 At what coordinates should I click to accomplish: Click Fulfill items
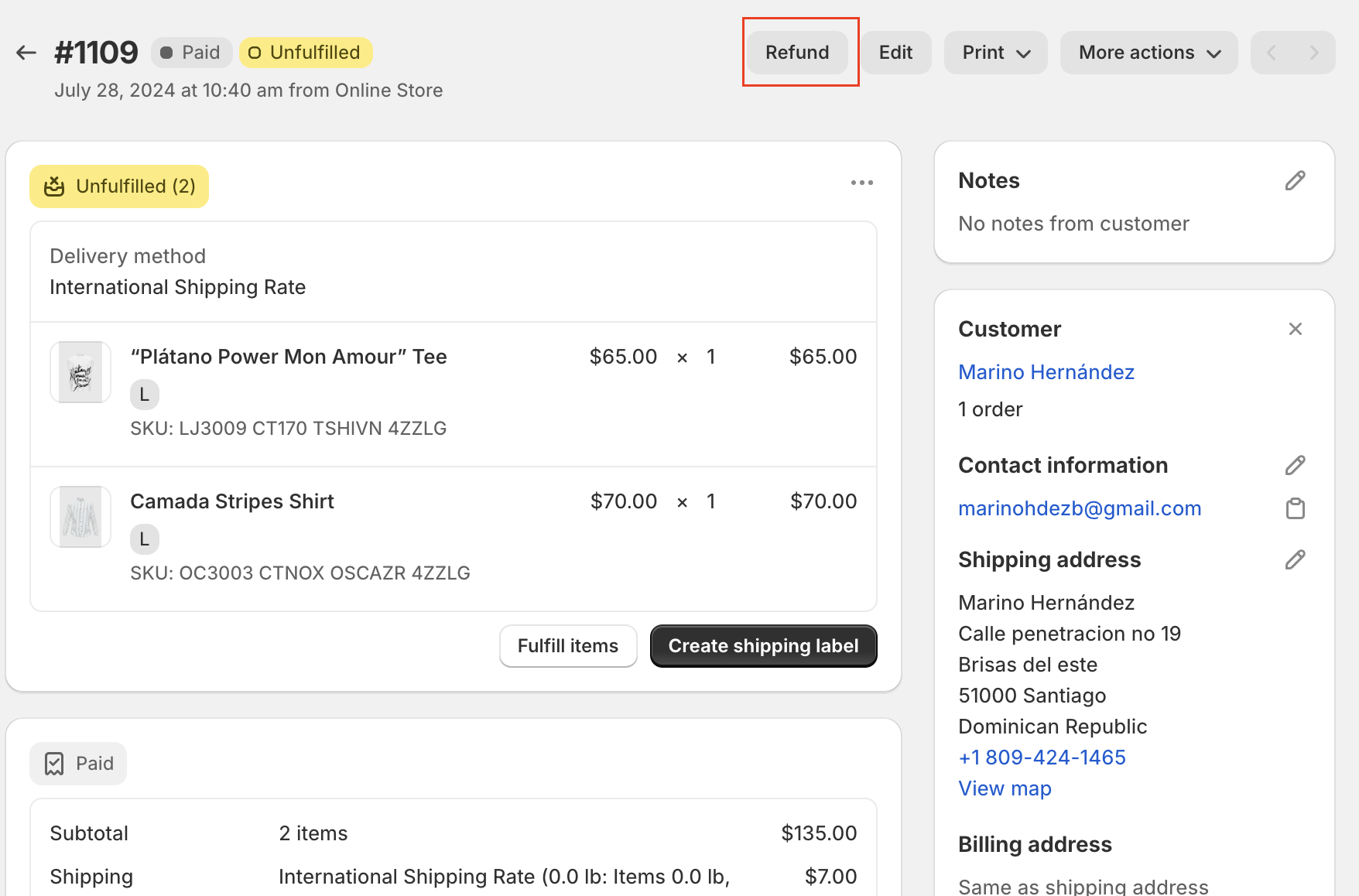pyautogui.click(x=568, y=646)
